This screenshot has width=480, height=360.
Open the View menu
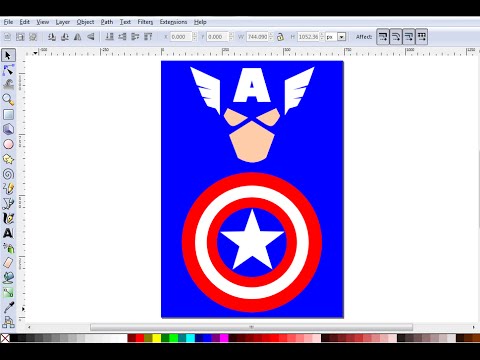pyautogui.click(x=43, y=22)
